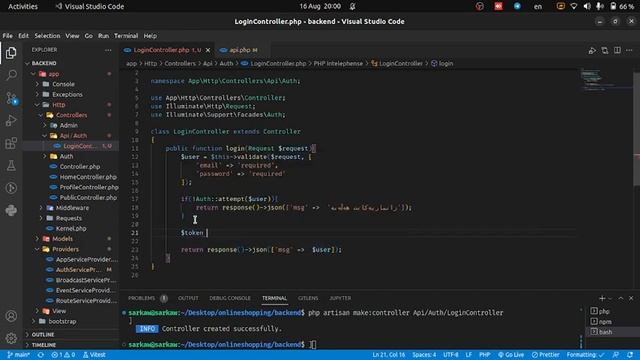This screenshot has width=640, height=360.
Task: Open the Help menu
Action: click(150, 36)
